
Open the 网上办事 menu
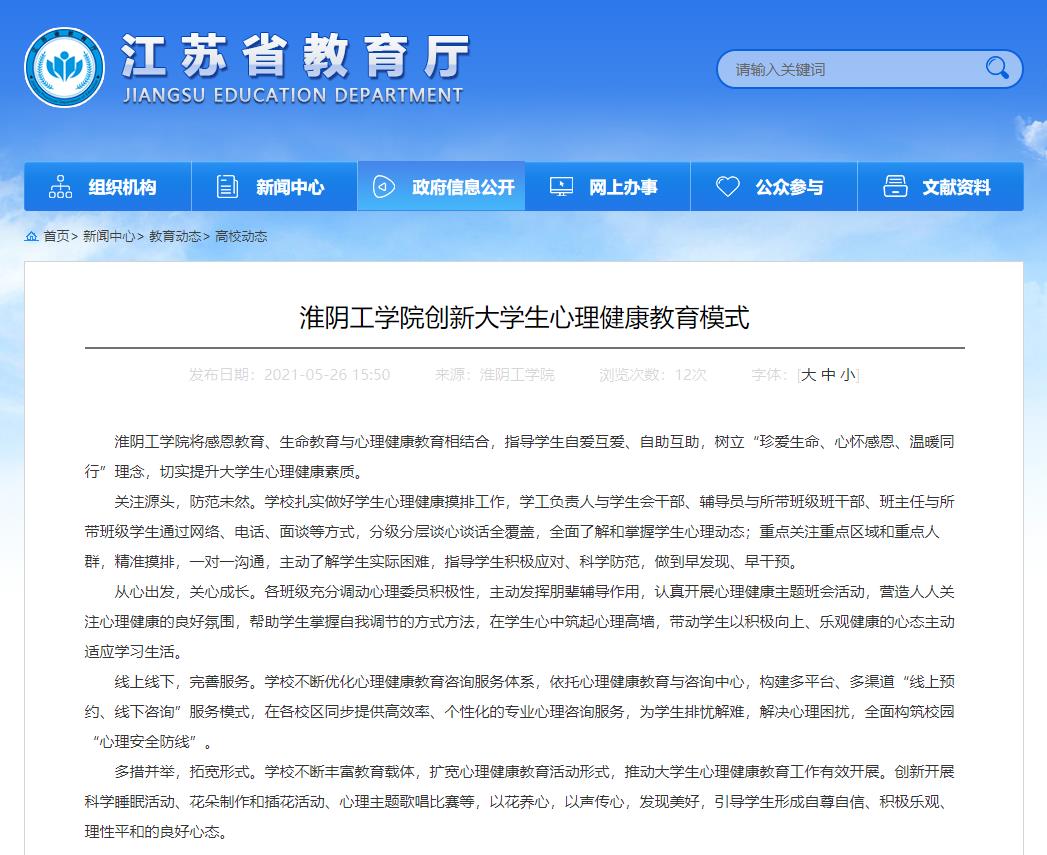point(607,186)
